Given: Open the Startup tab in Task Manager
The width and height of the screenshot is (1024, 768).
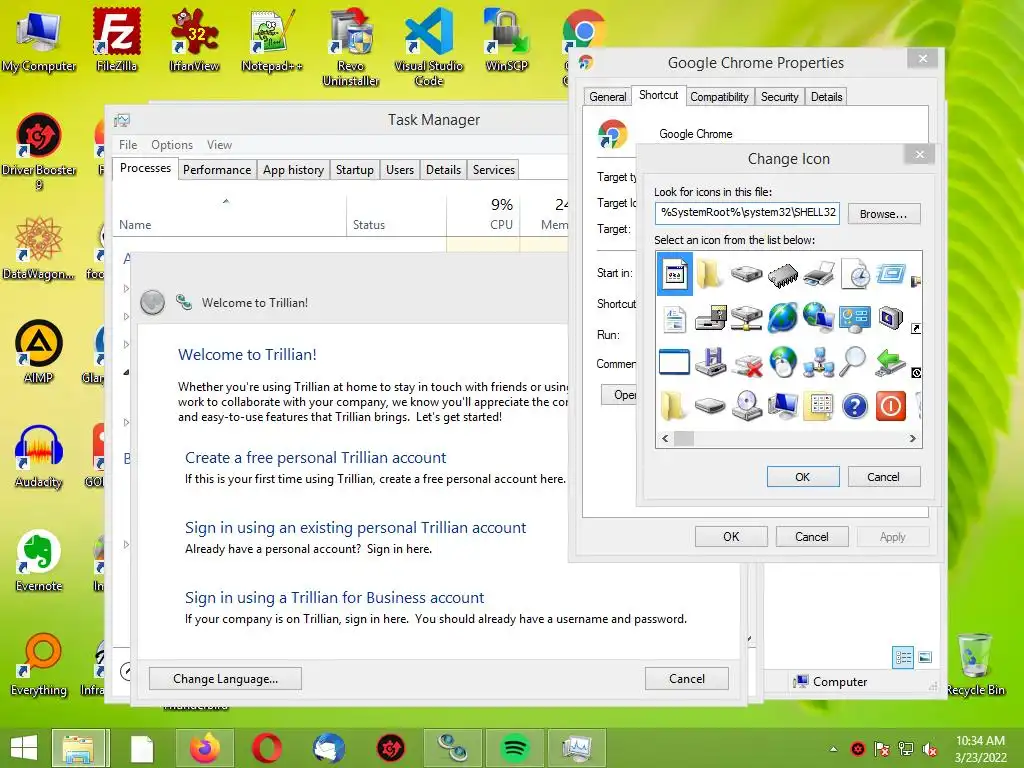Looking at the screenshot, I should click(x=355, y=170).
